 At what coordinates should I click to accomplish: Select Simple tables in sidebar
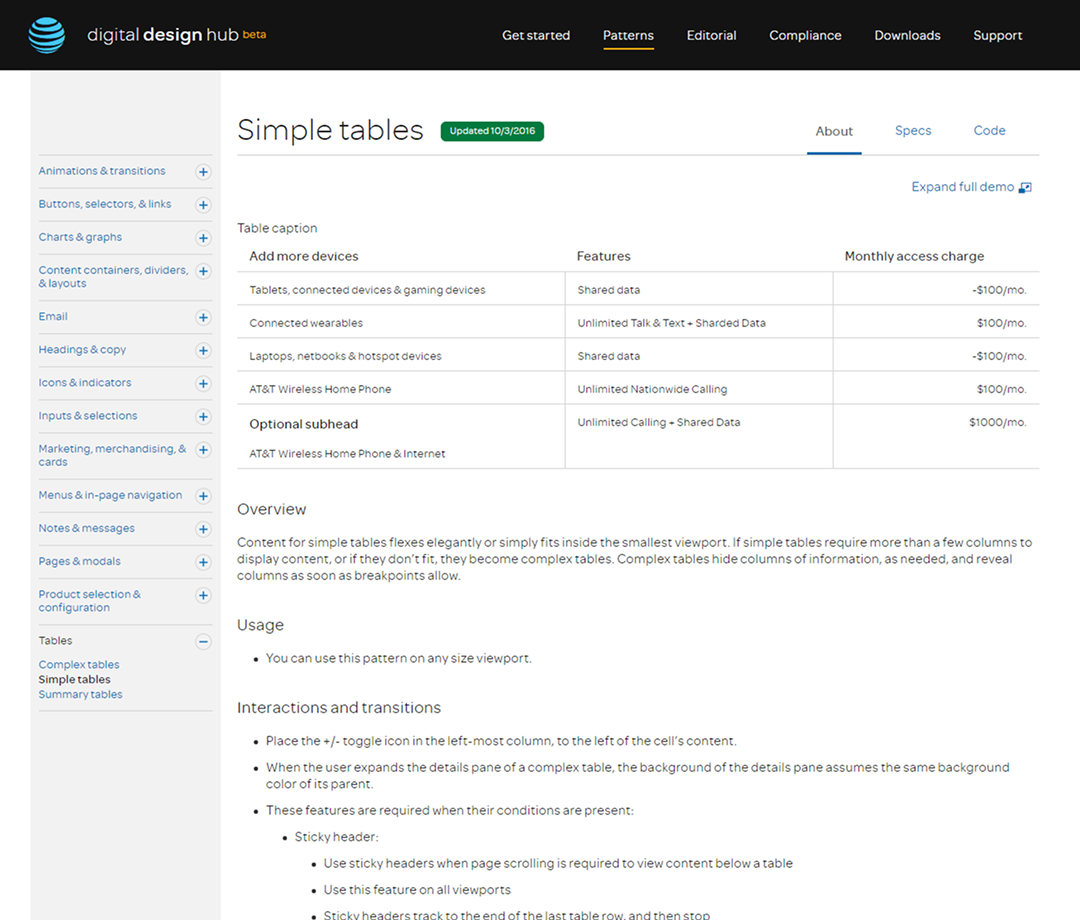[74, 679]
